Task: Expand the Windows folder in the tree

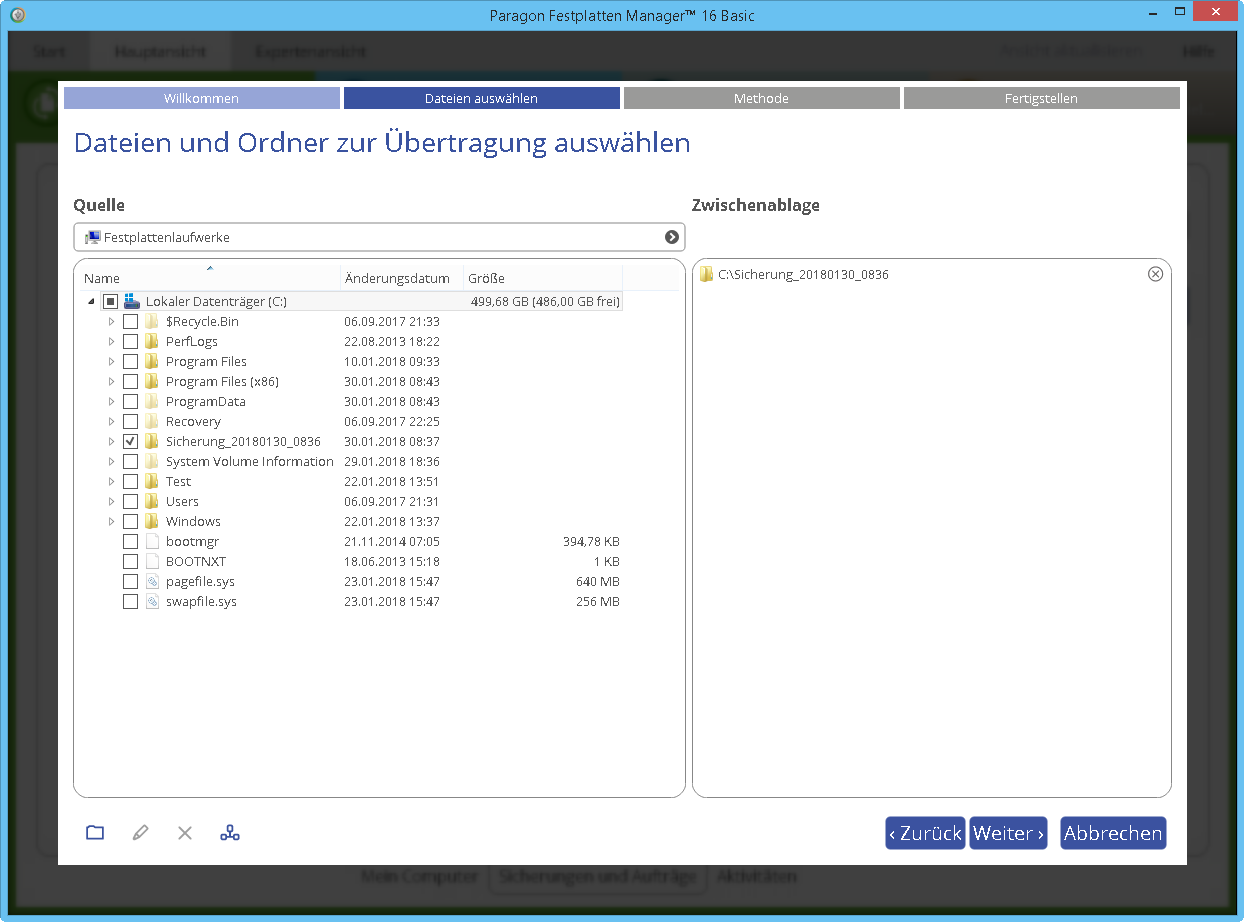Action: (111, 521)
